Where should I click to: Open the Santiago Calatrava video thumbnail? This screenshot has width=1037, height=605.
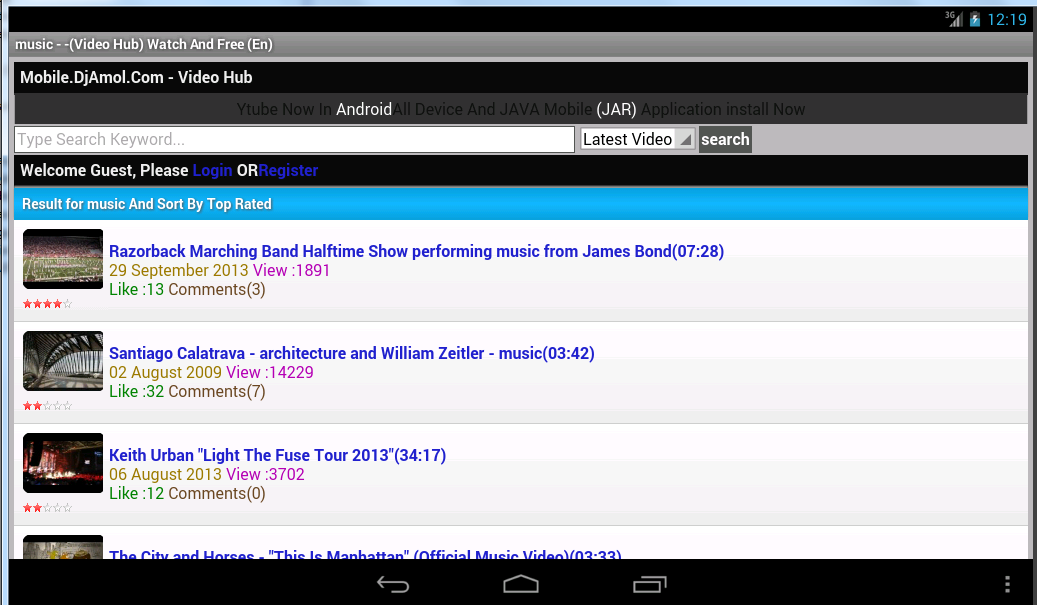point(63,361)
